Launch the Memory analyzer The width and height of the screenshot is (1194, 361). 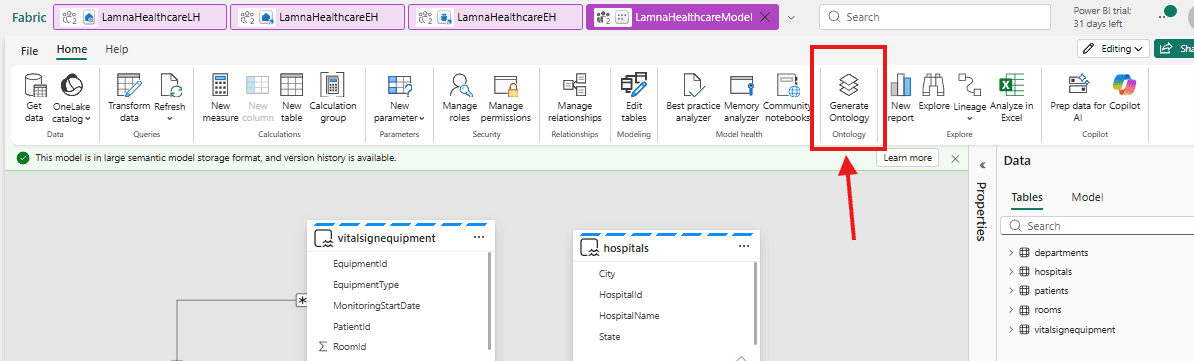[741, 97]
